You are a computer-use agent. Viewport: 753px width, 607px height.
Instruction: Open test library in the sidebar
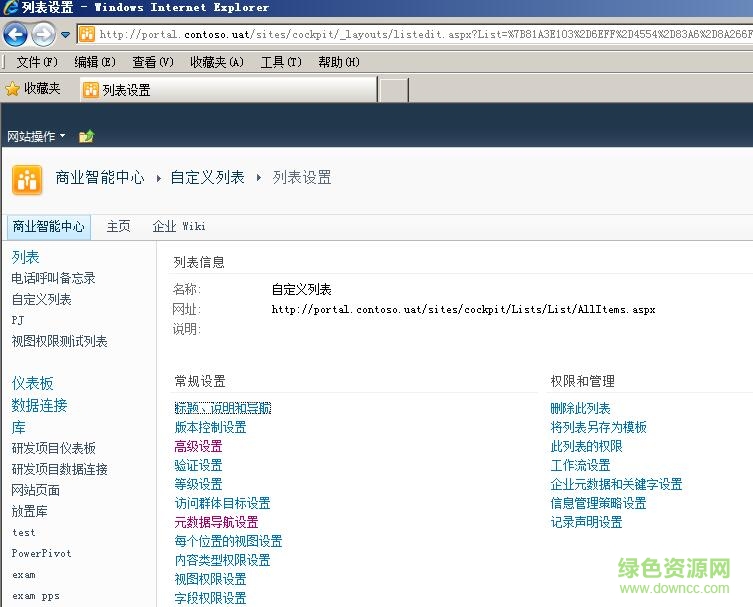pyautogui.click(x=24, y=533)
